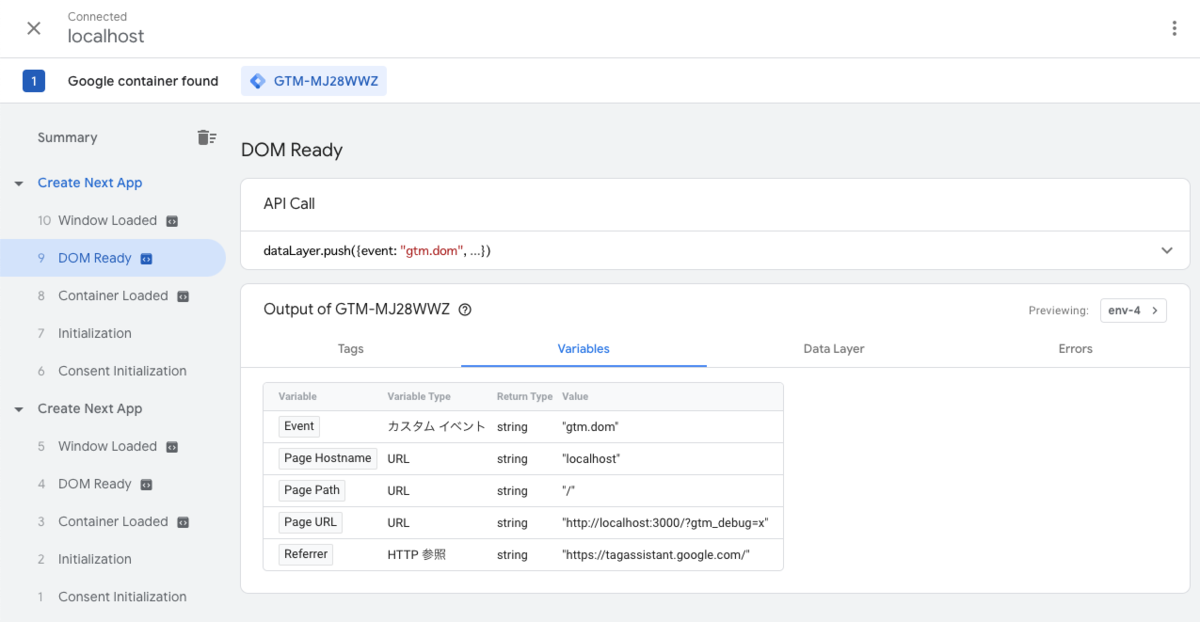Click the API Call section heading

[x=289, y=204]
